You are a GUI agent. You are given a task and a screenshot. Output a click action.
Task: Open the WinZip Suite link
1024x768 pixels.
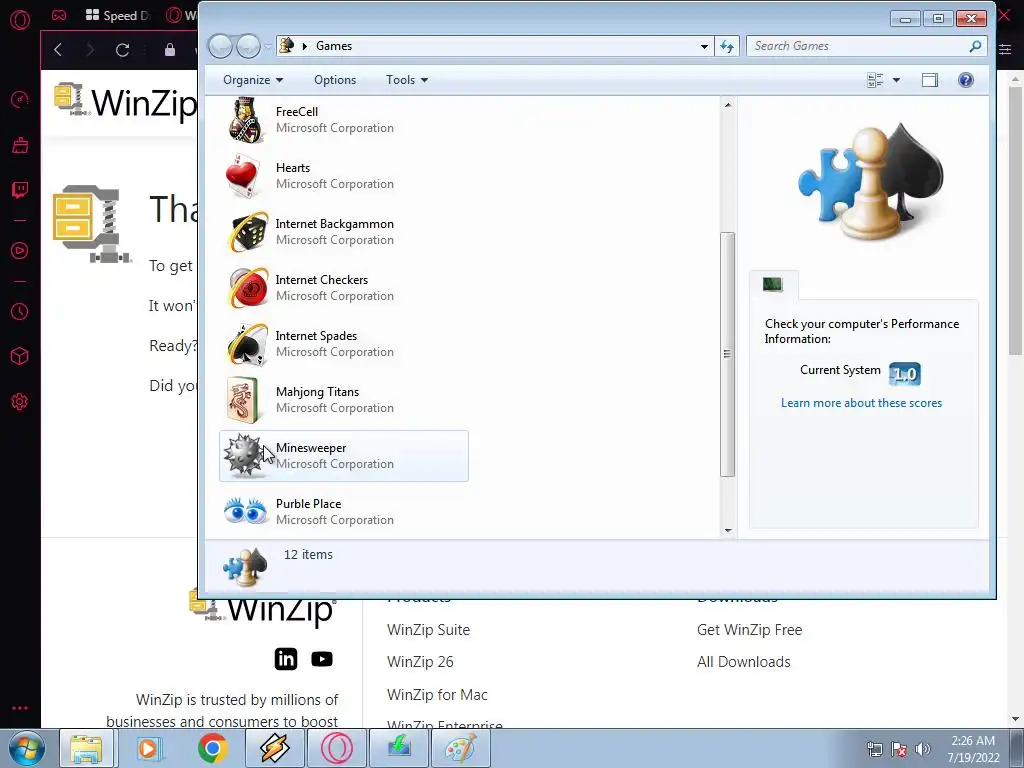click(428, 630)
